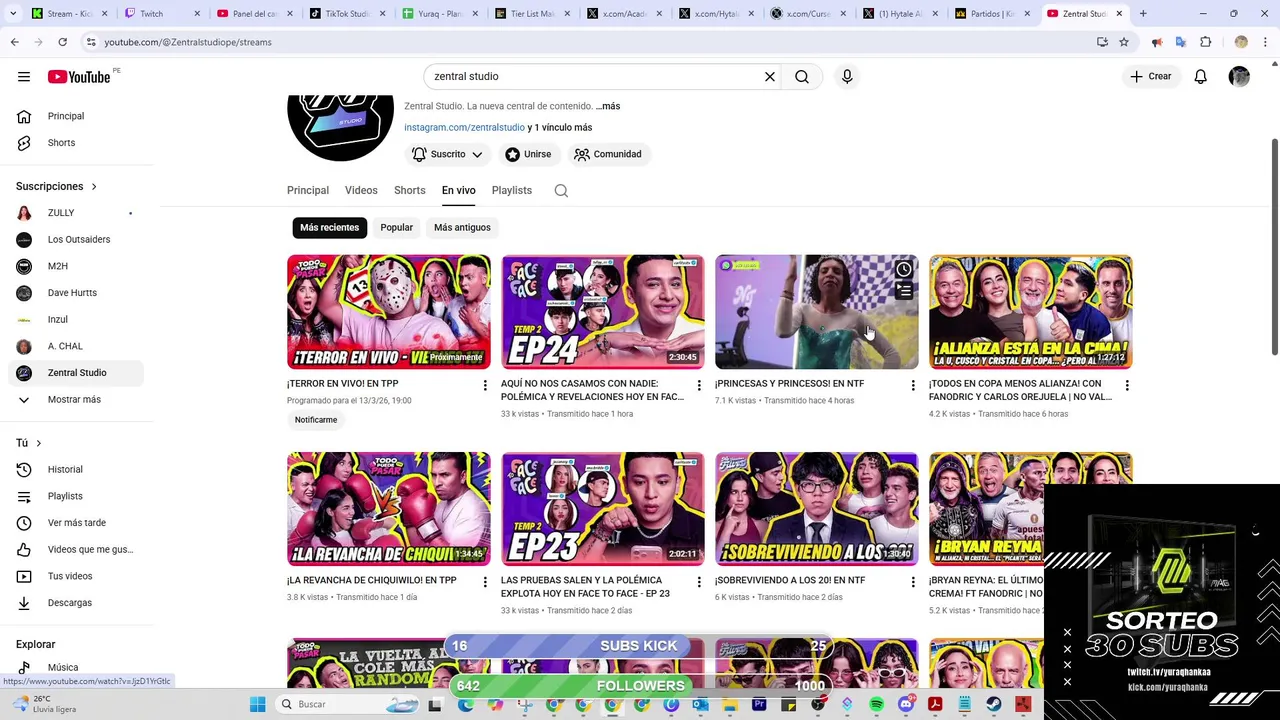Open ZULLY subscription channel

point(76,213)
